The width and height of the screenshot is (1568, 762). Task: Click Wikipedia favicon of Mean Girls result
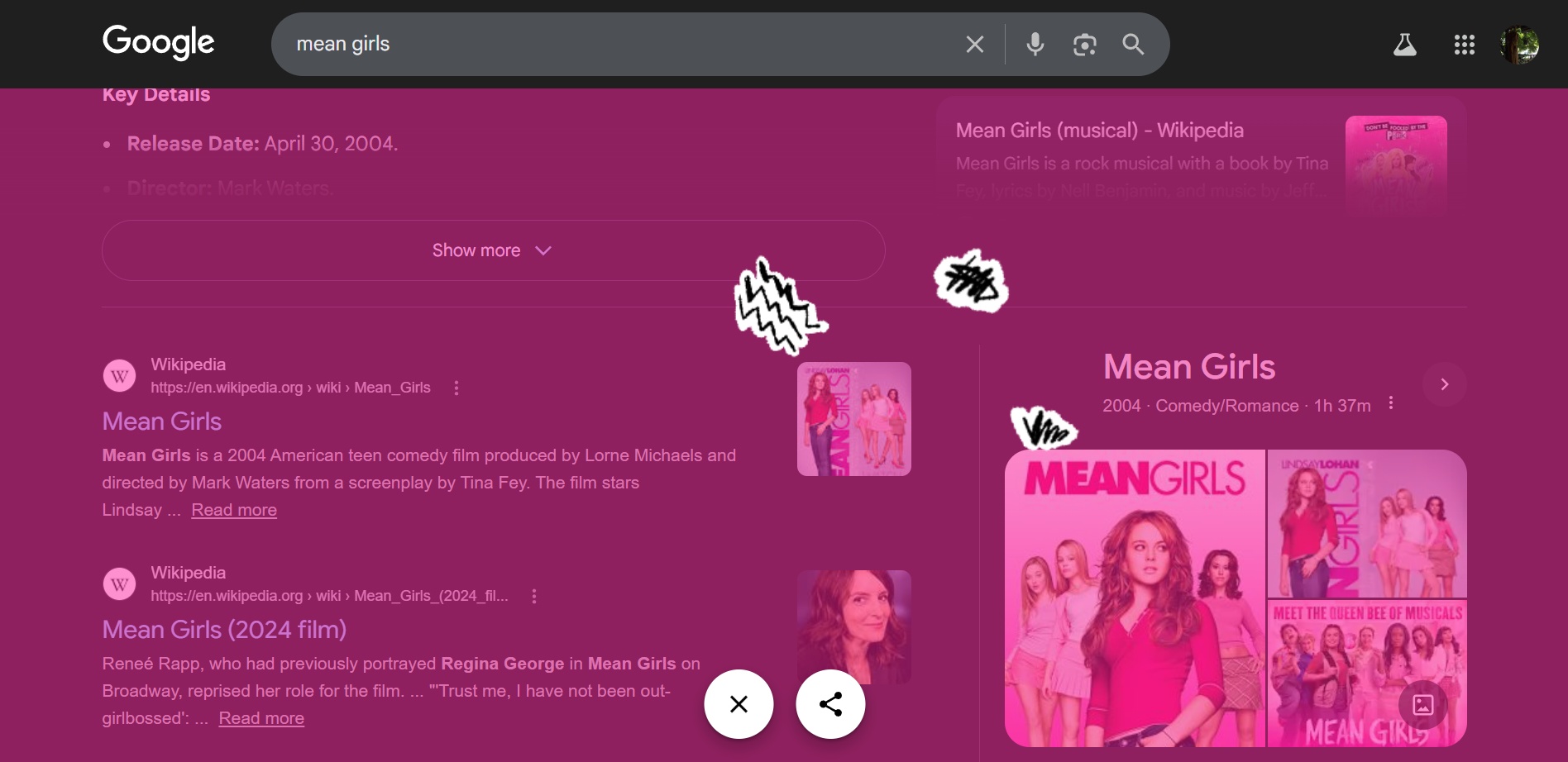pos(120,376)
